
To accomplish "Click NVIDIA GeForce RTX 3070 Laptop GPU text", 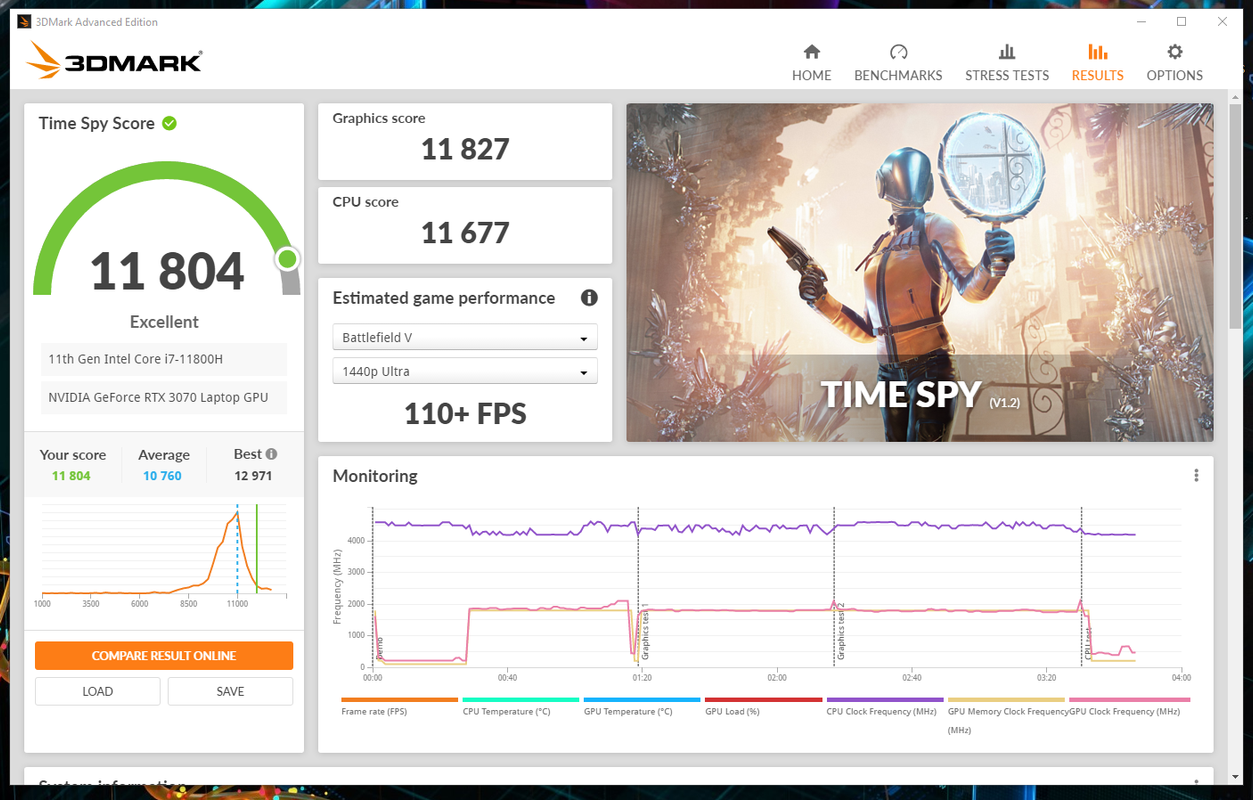I will pos(158,397).
